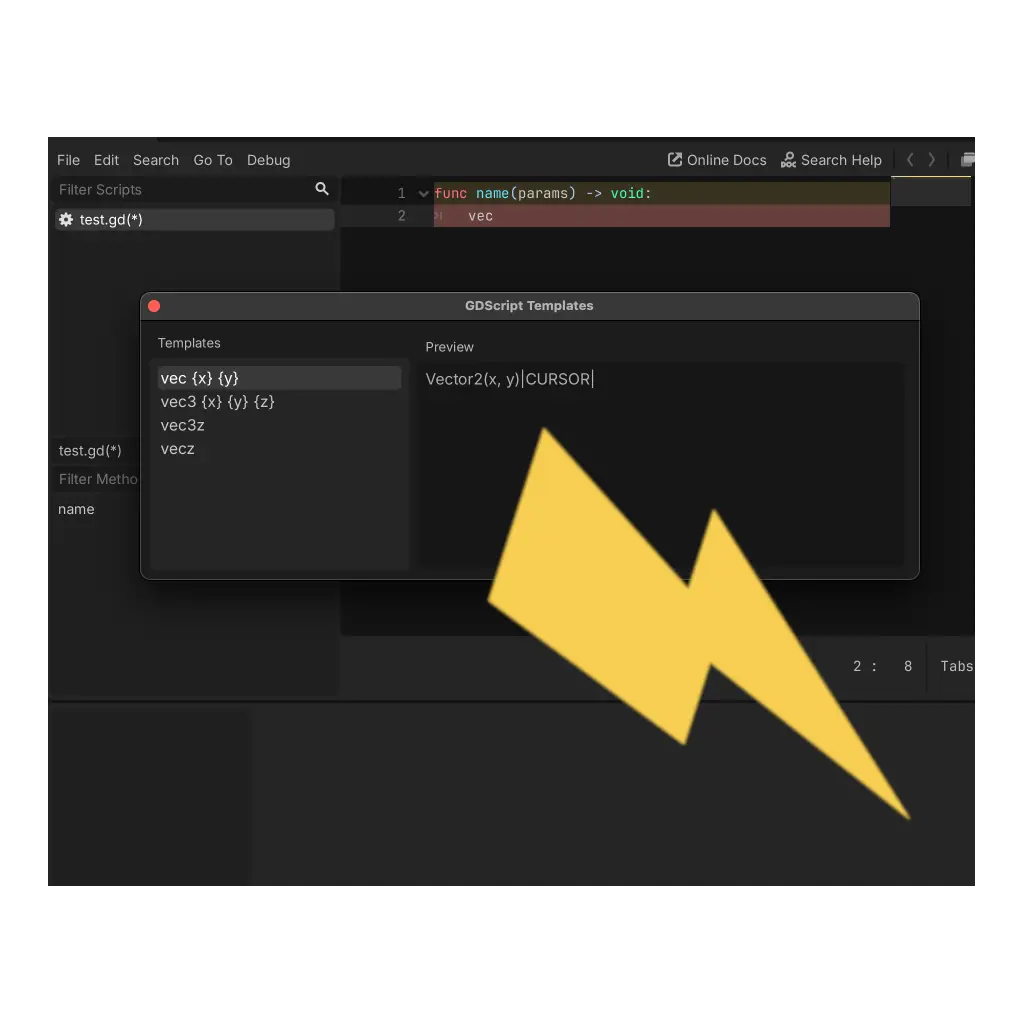Collapse the func name fold arrow on line 1
The width and height of the screenshot is (1024, 1024).
424,194
